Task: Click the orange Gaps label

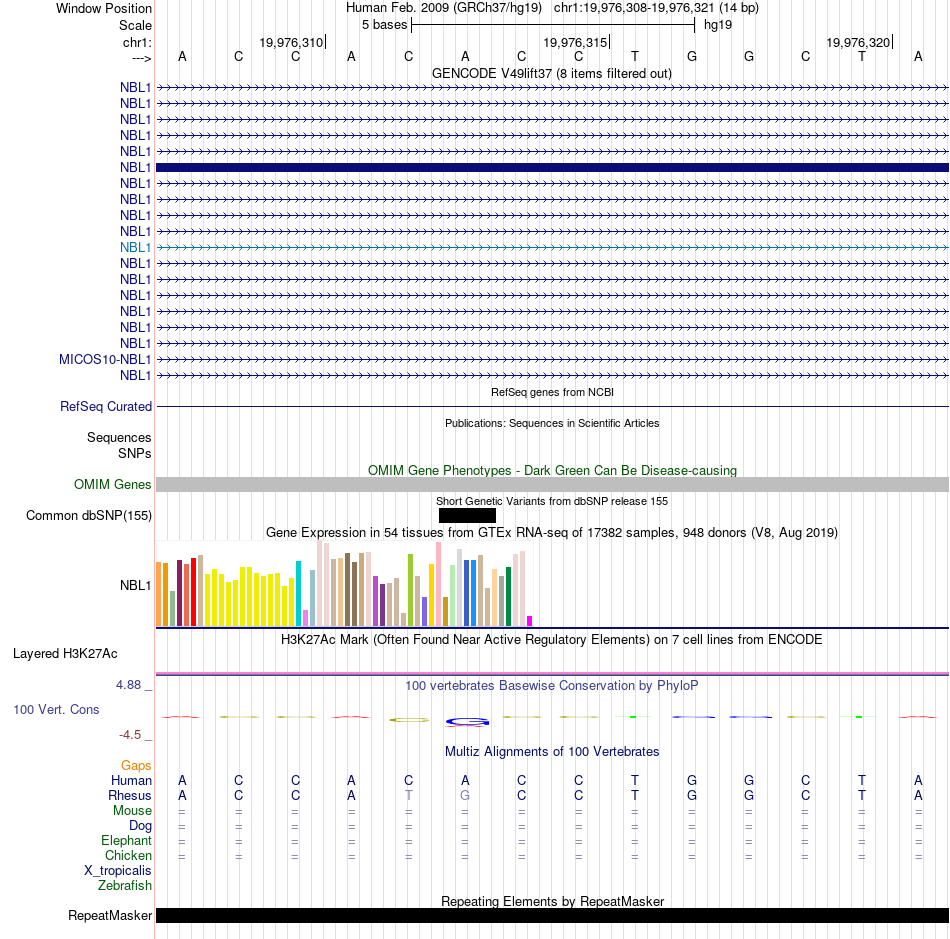Action: point(136,766)
